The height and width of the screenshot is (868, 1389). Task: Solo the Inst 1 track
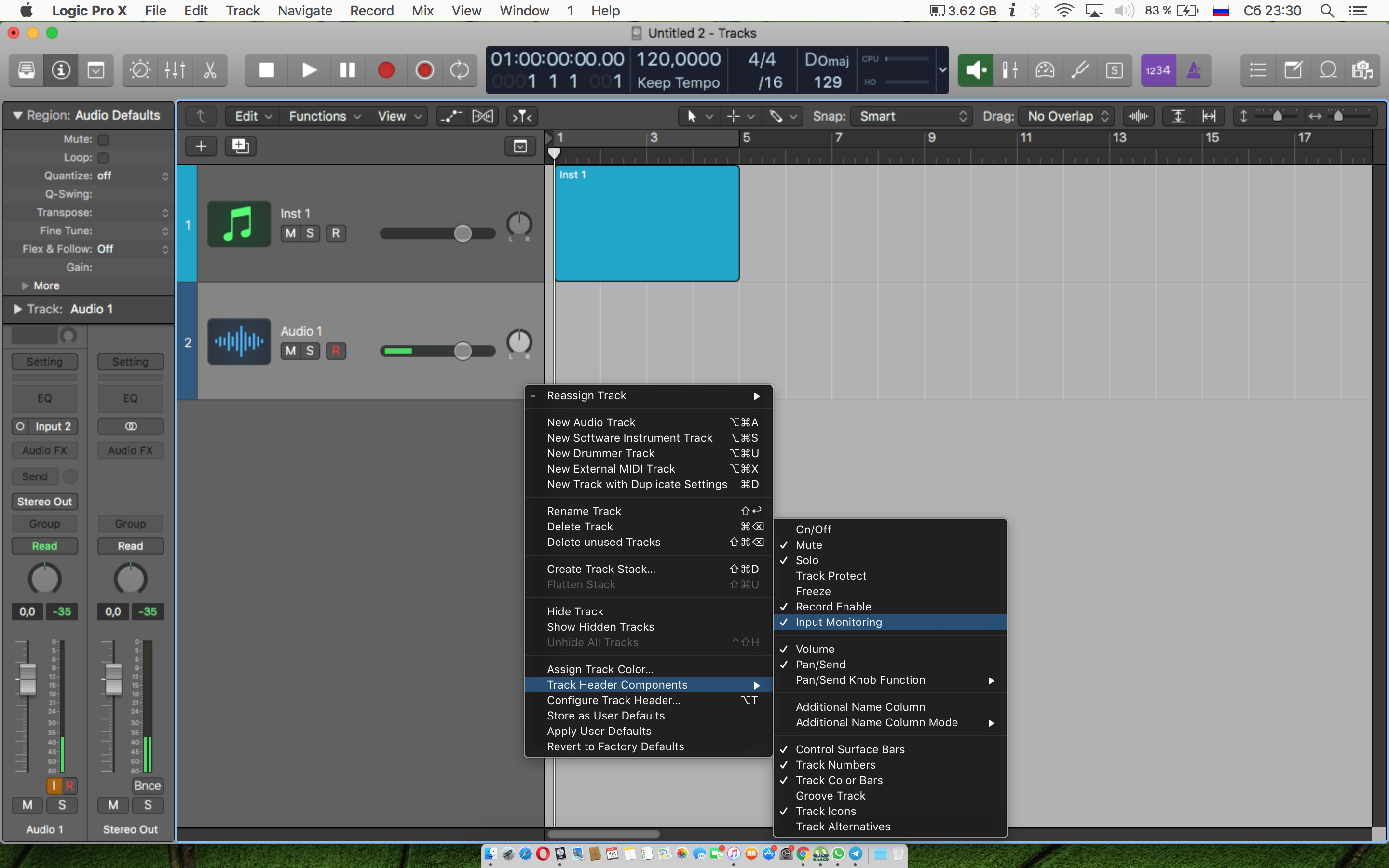[x=310, y=233]
